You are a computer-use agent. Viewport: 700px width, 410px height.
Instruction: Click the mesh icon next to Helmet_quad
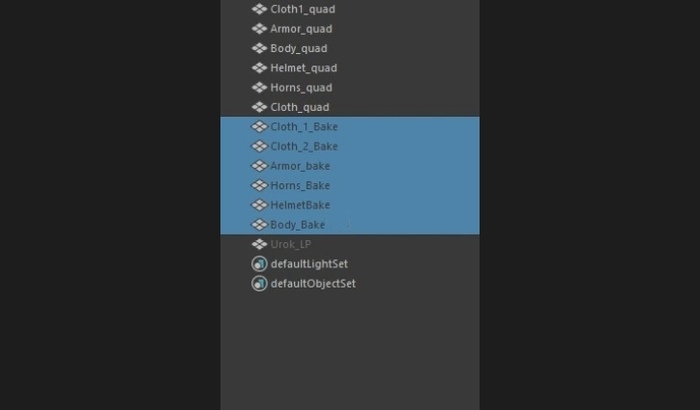pos(259,68)
